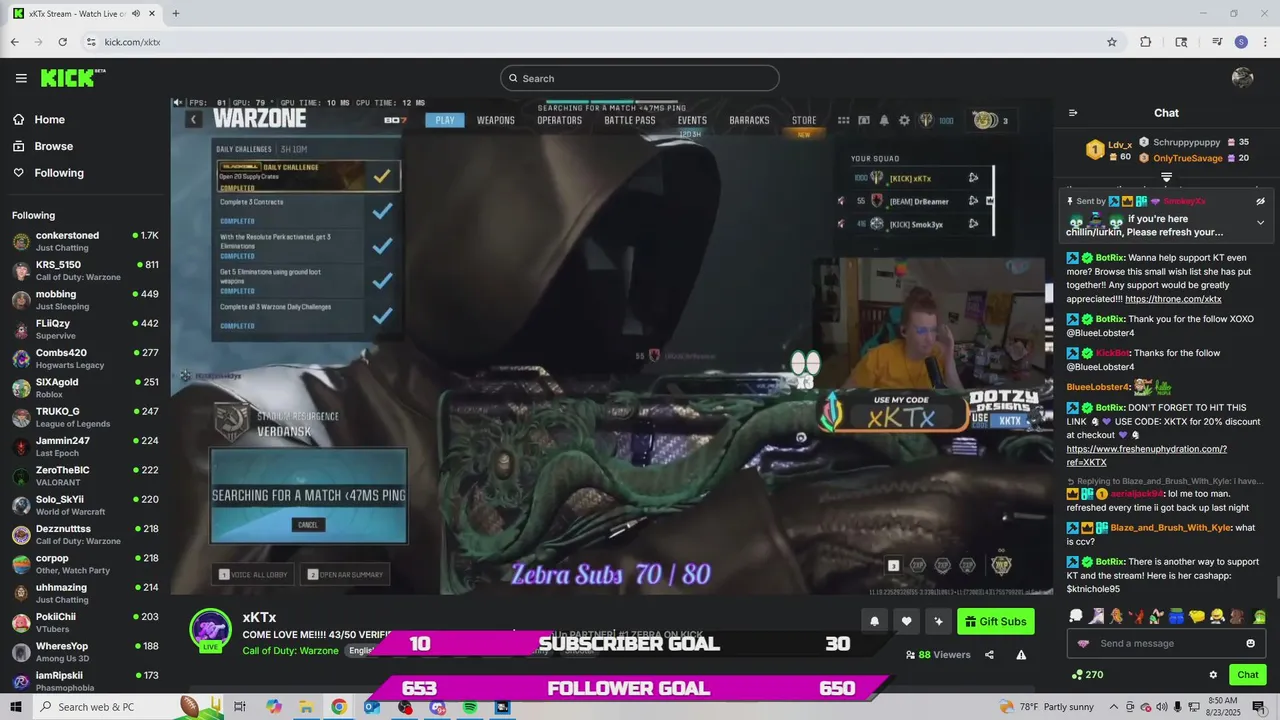Click BlueeLobster4 username in chat
The width and height of the screenshot is (1280, 720).
click(x=1098, y=387)
